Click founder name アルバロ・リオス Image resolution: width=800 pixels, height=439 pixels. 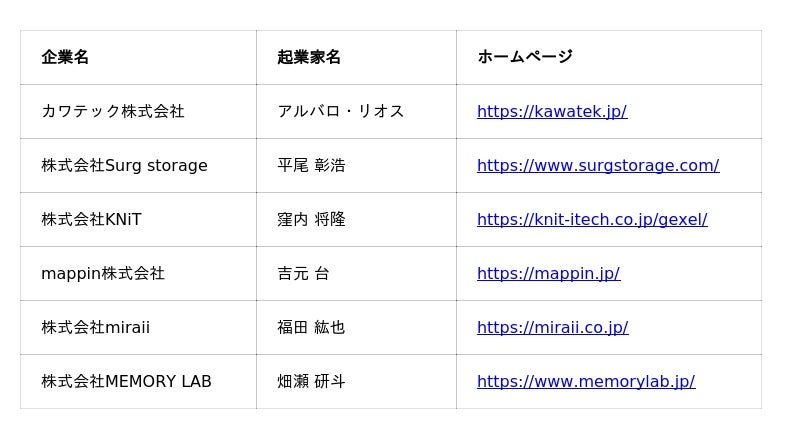[341, 111]
